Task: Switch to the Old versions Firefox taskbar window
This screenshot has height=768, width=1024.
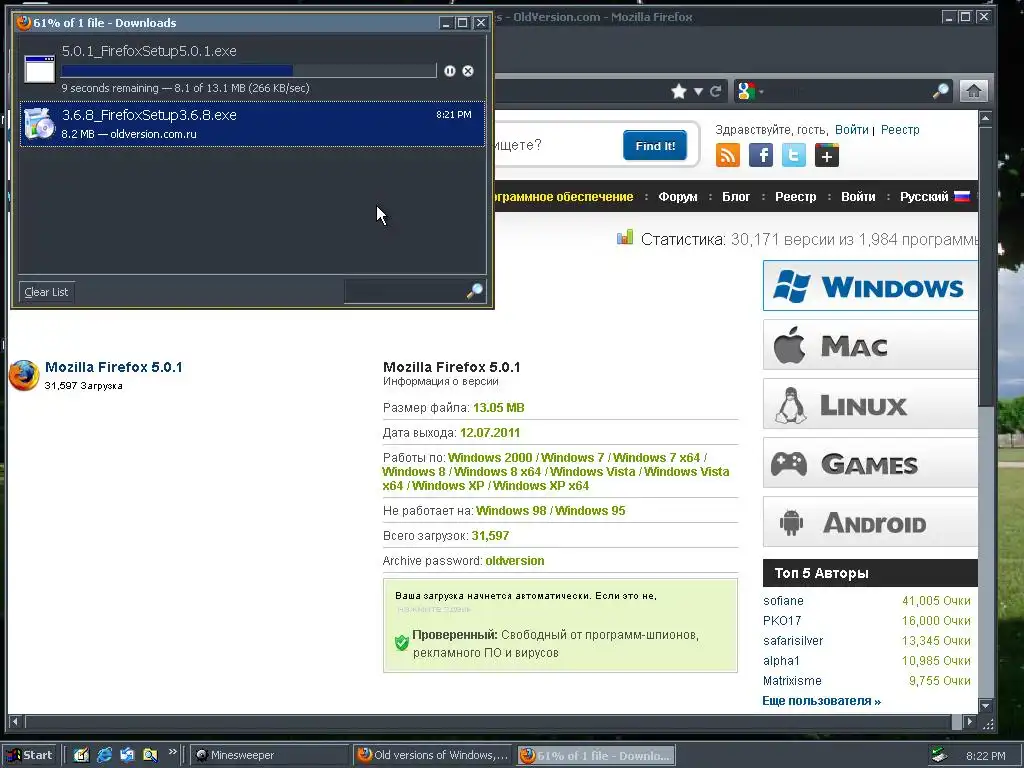Action: coord(432,755)
